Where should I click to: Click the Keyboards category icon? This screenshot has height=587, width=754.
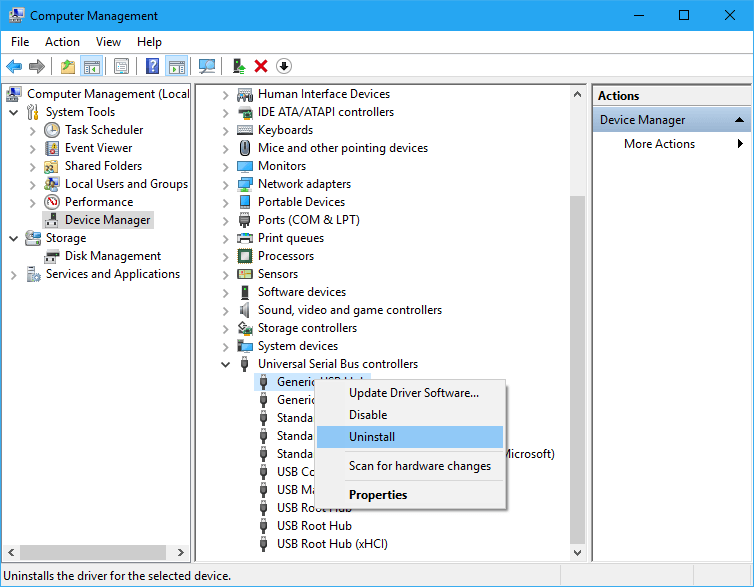pos(245,130)
